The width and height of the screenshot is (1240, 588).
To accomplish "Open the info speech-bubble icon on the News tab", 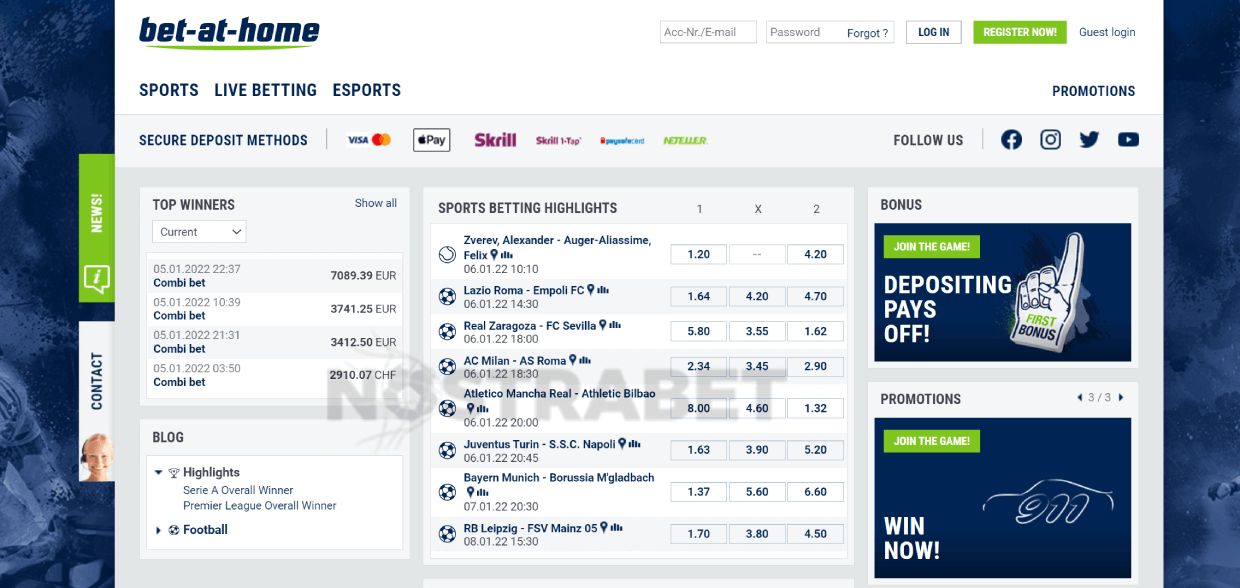I will point(96,278).
